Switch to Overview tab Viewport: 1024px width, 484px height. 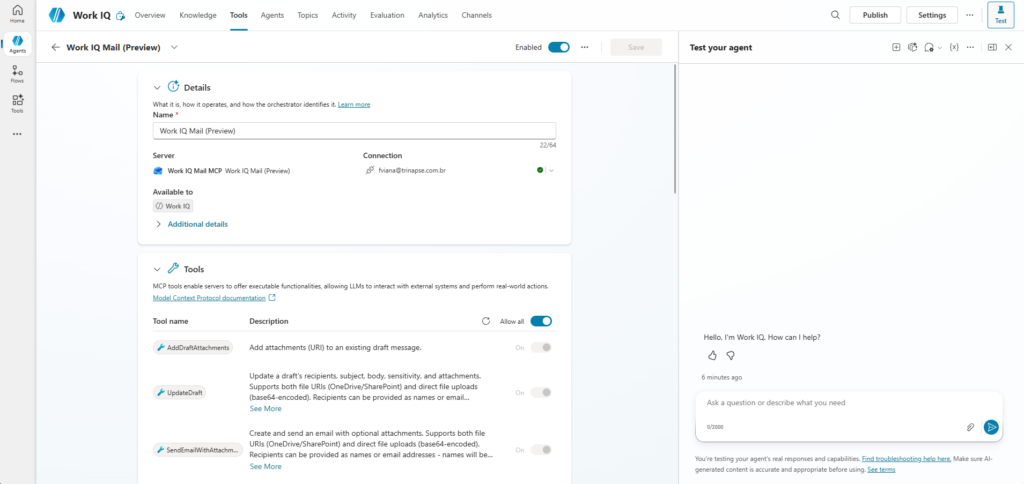[x=150, y=15]
